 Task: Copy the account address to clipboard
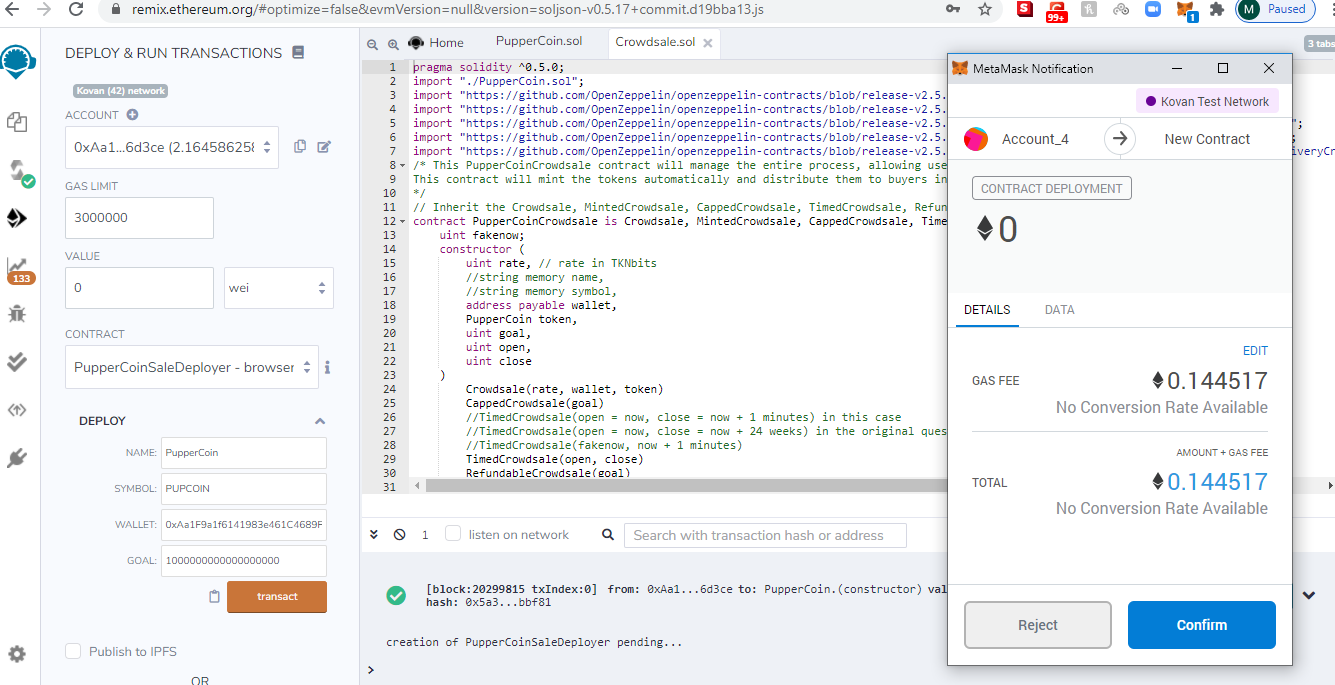pyautogui.click(x=300, y=147)
